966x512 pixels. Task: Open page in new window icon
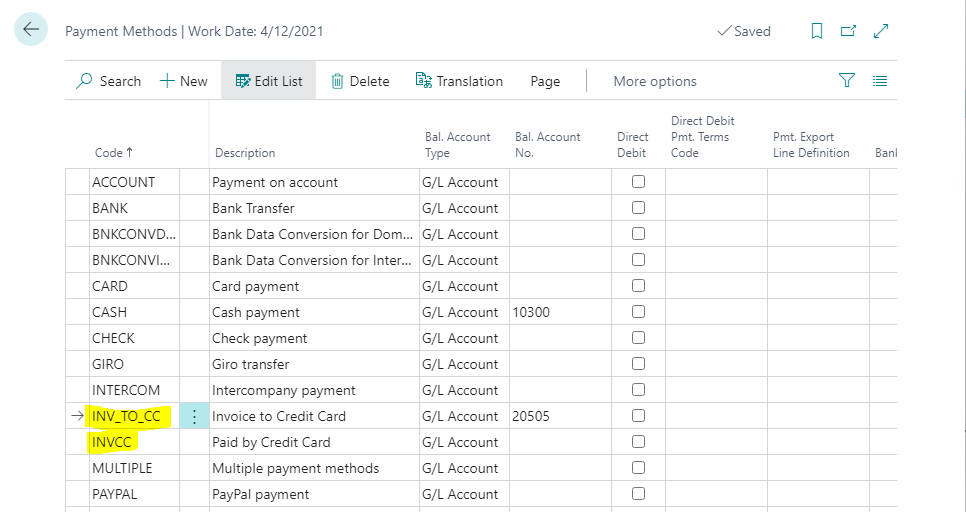[848, 31]
